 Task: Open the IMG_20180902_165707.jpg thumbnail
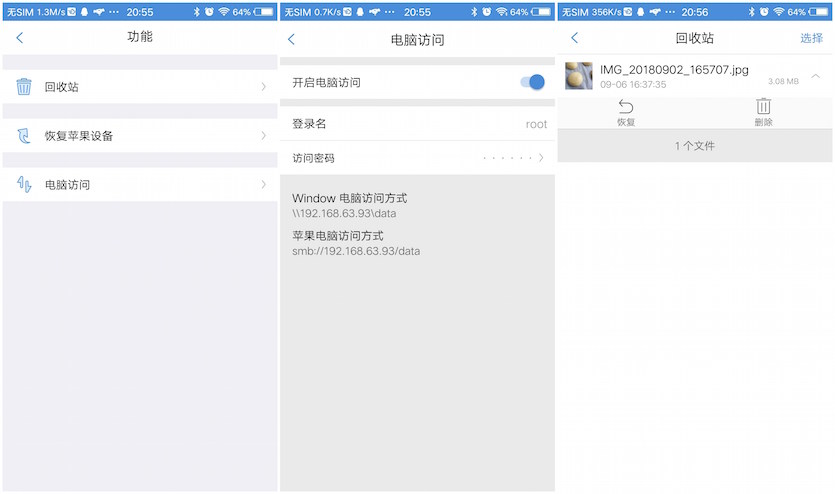pyautogui.click(x=579, y=76)
